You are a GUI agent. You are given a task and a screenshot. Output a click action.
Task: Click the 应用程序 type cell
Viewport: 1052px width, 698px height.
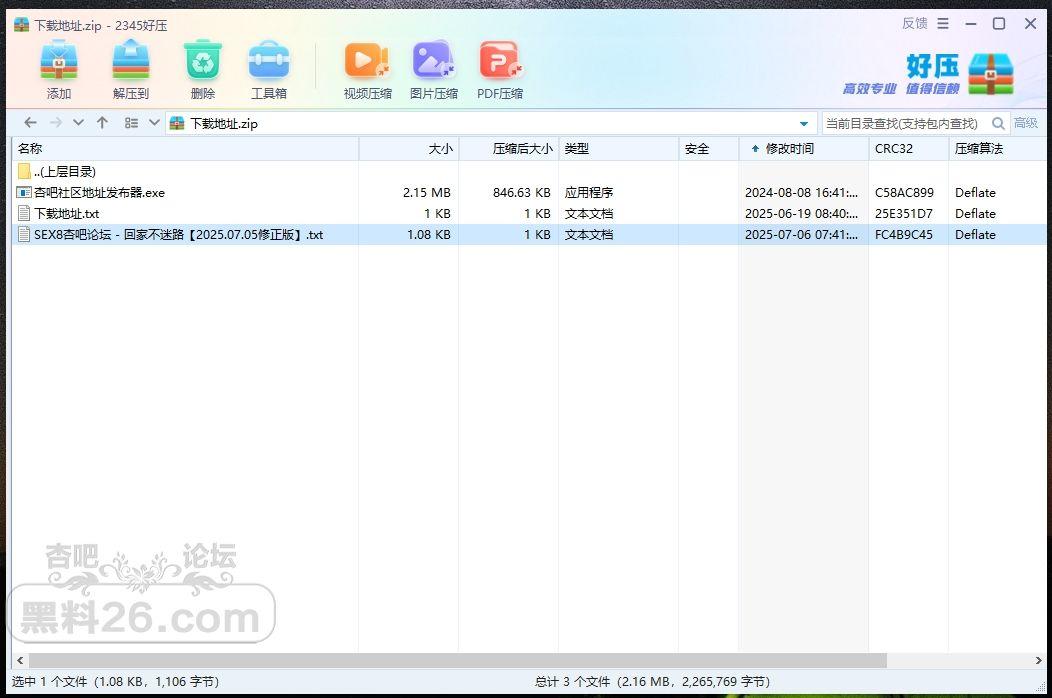tap(588, 193)
